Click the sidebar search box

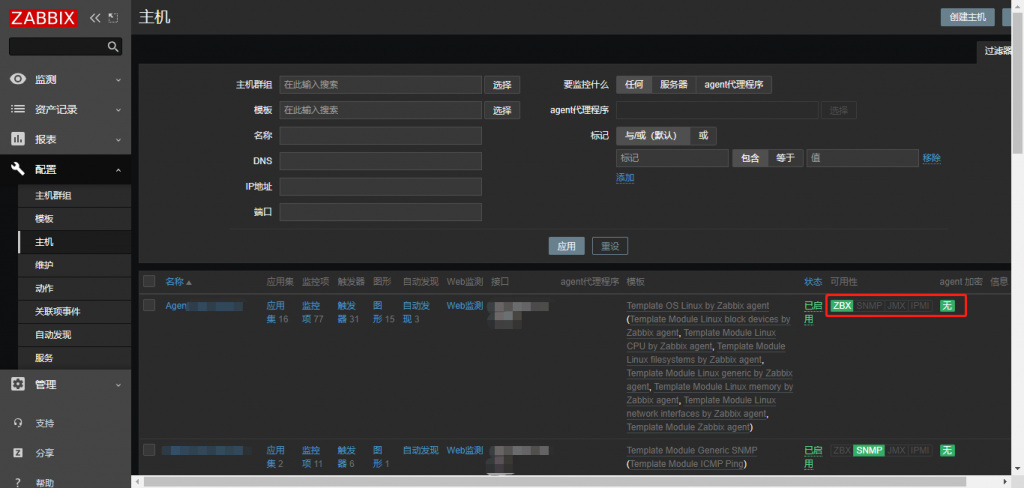click(x=65, y=46)
